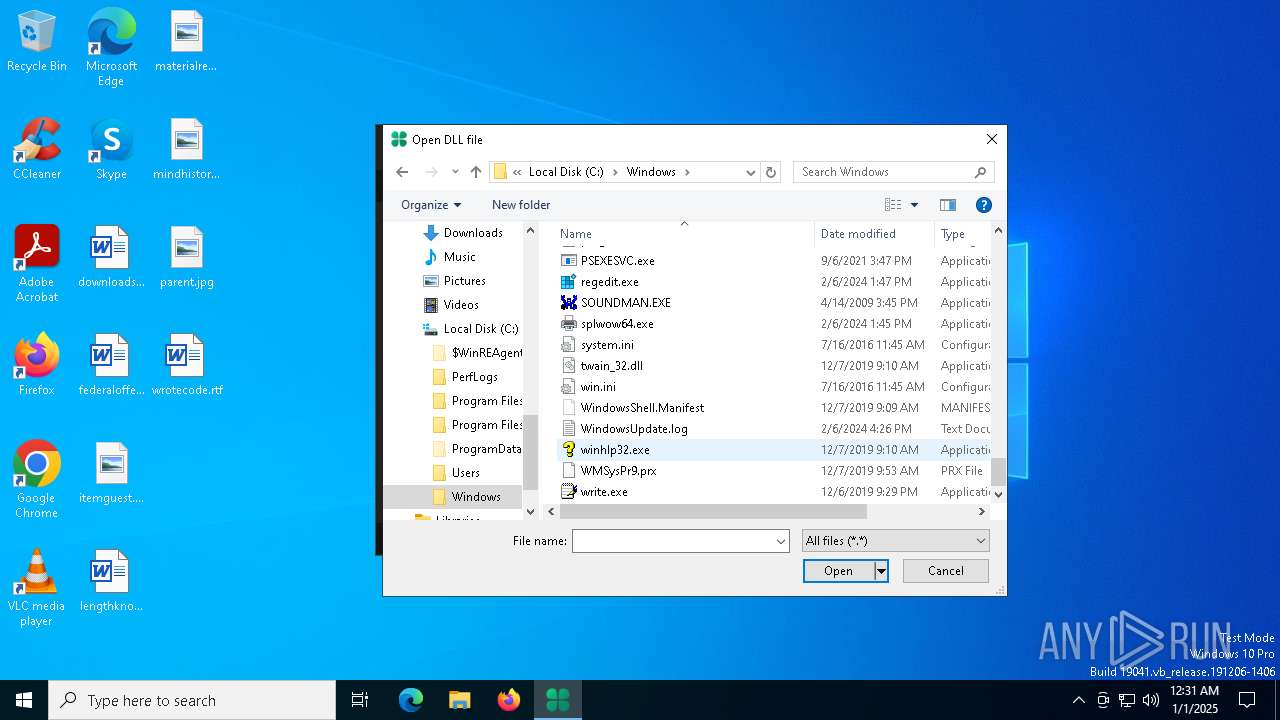
Task: Navigate to Local Disk (C:) breadcrumb
Action: coord(566,172)
